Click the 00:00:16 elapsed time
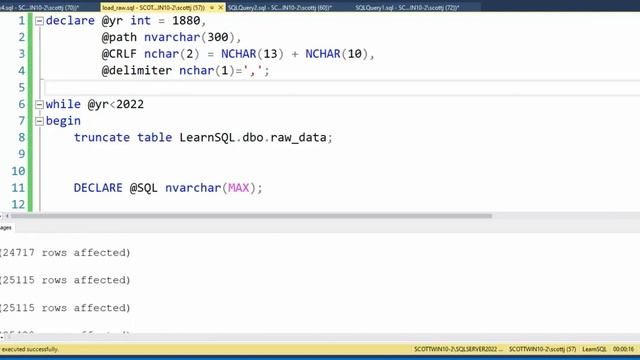 tap(623, 349)
